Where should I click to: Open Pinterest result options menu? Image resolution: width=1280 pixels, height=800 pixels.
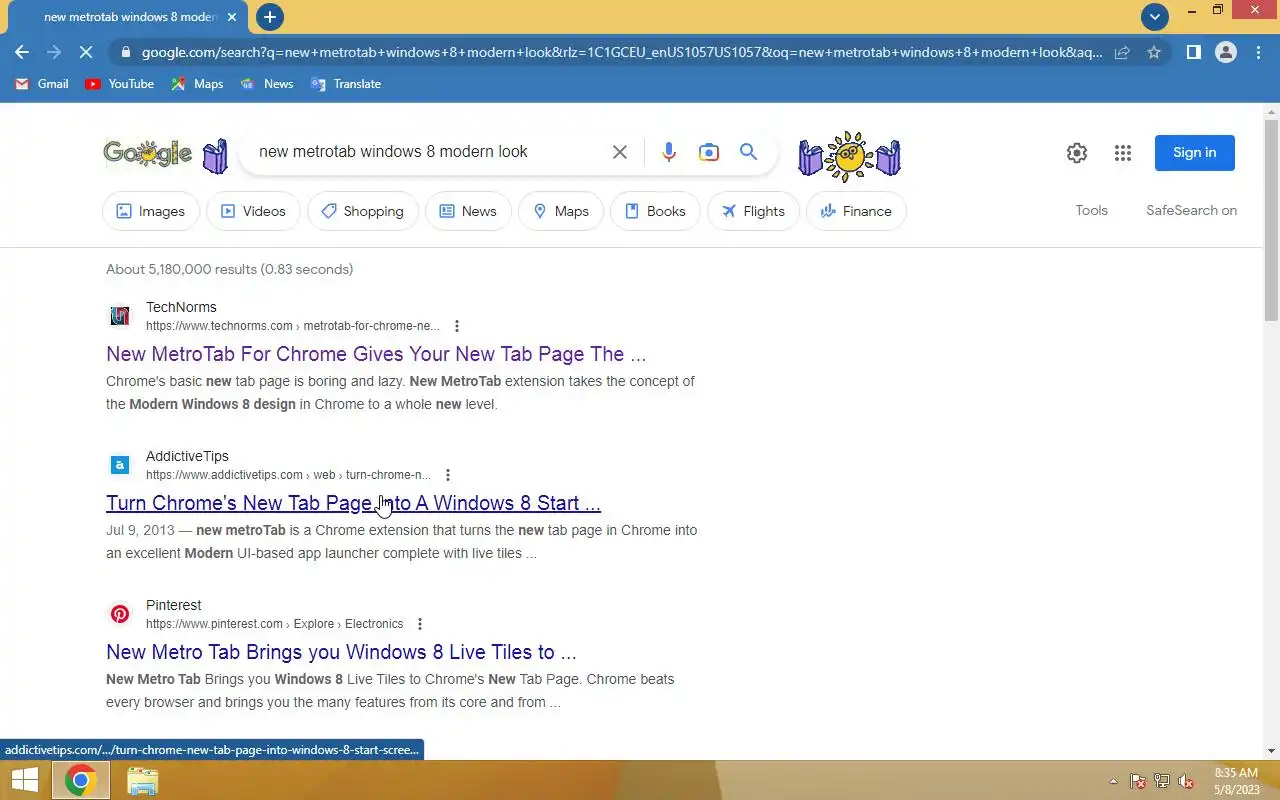(420, 624)
